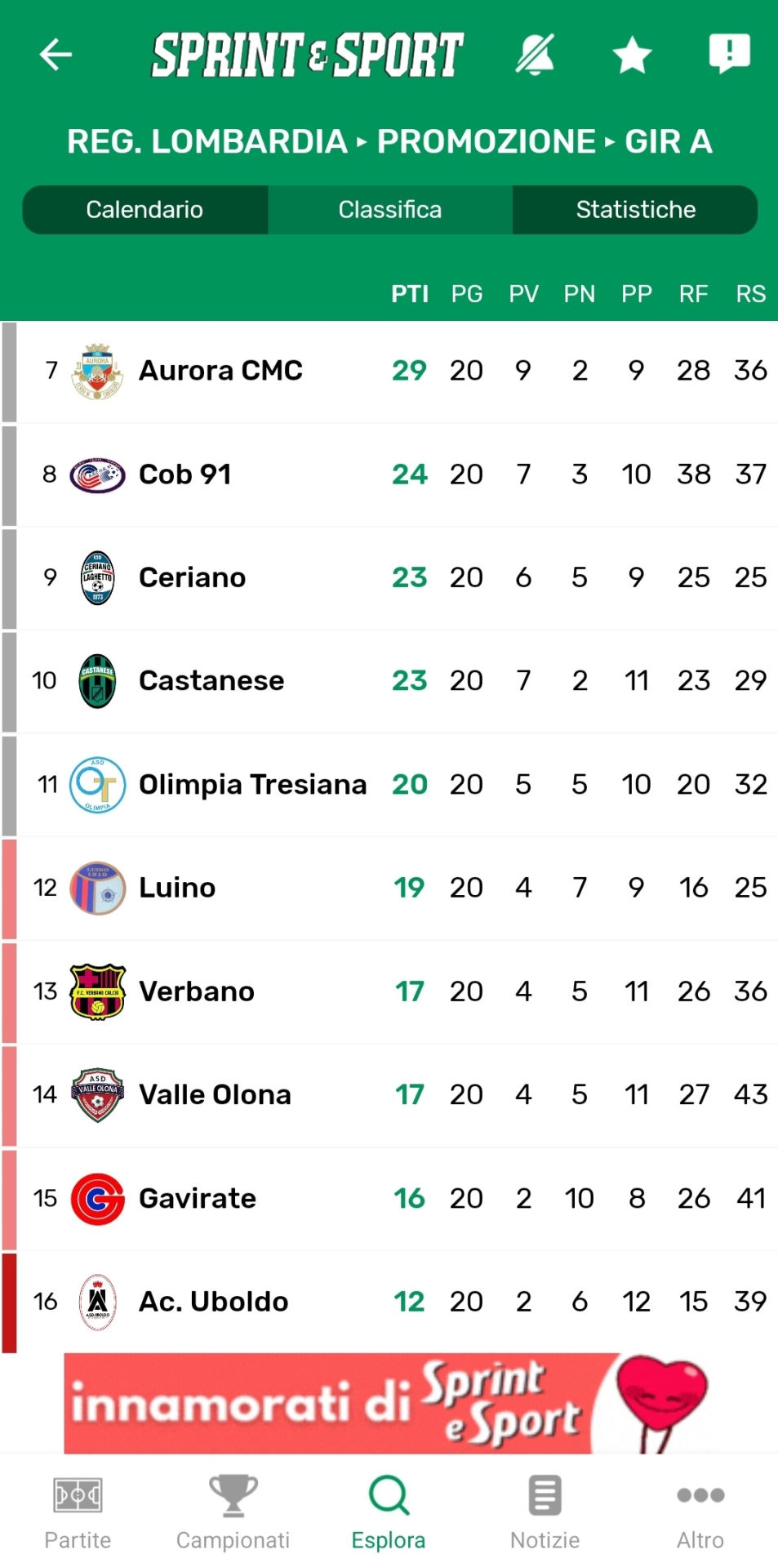The width and height of the screenshot is (778, 1568).
Task: Open Cob 91 team page
Action: [185, 474]
